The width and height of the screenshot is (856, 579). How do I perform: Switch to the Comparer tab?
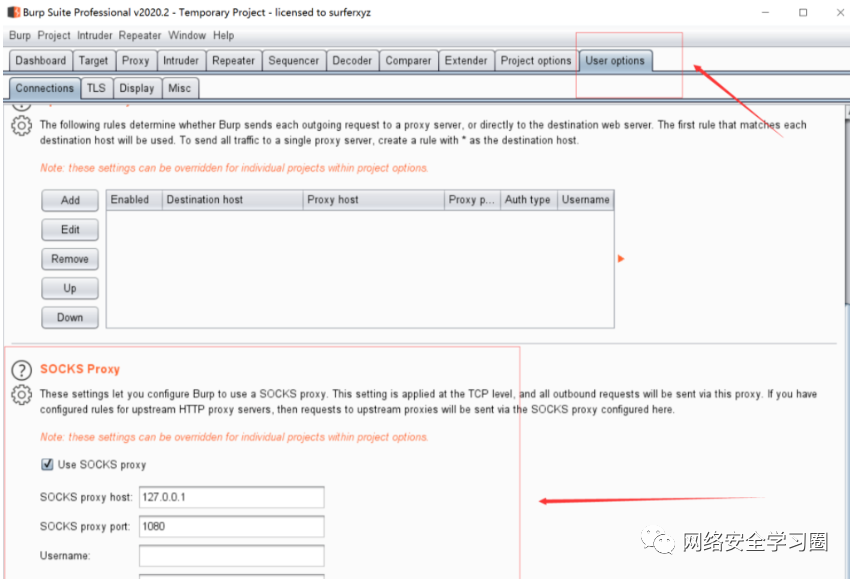tap(408, 61)
